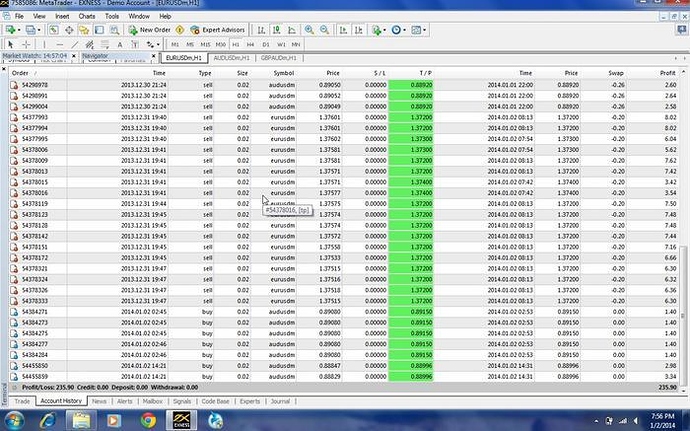Select the Cursor arrow tool

pos(11,44)
